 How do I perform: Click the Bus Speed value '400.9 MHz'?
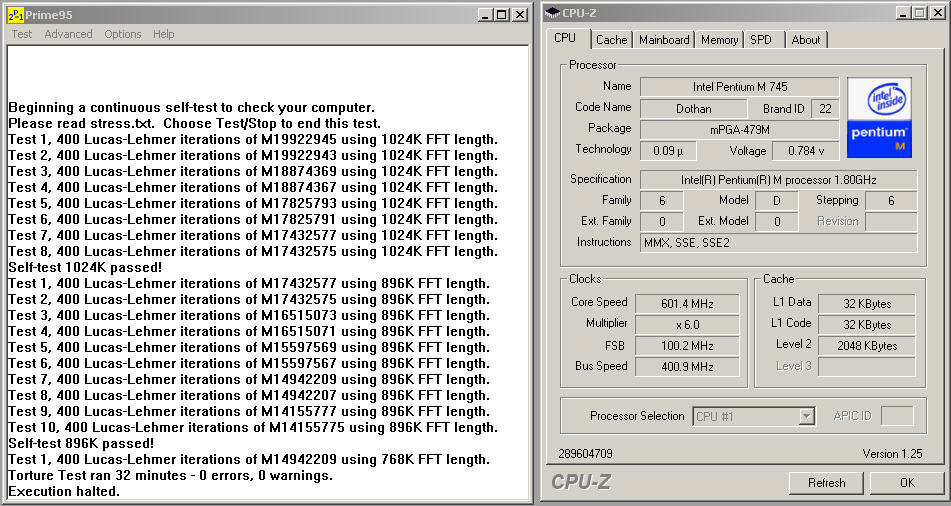pyautogui.click(x=687, y=367)
